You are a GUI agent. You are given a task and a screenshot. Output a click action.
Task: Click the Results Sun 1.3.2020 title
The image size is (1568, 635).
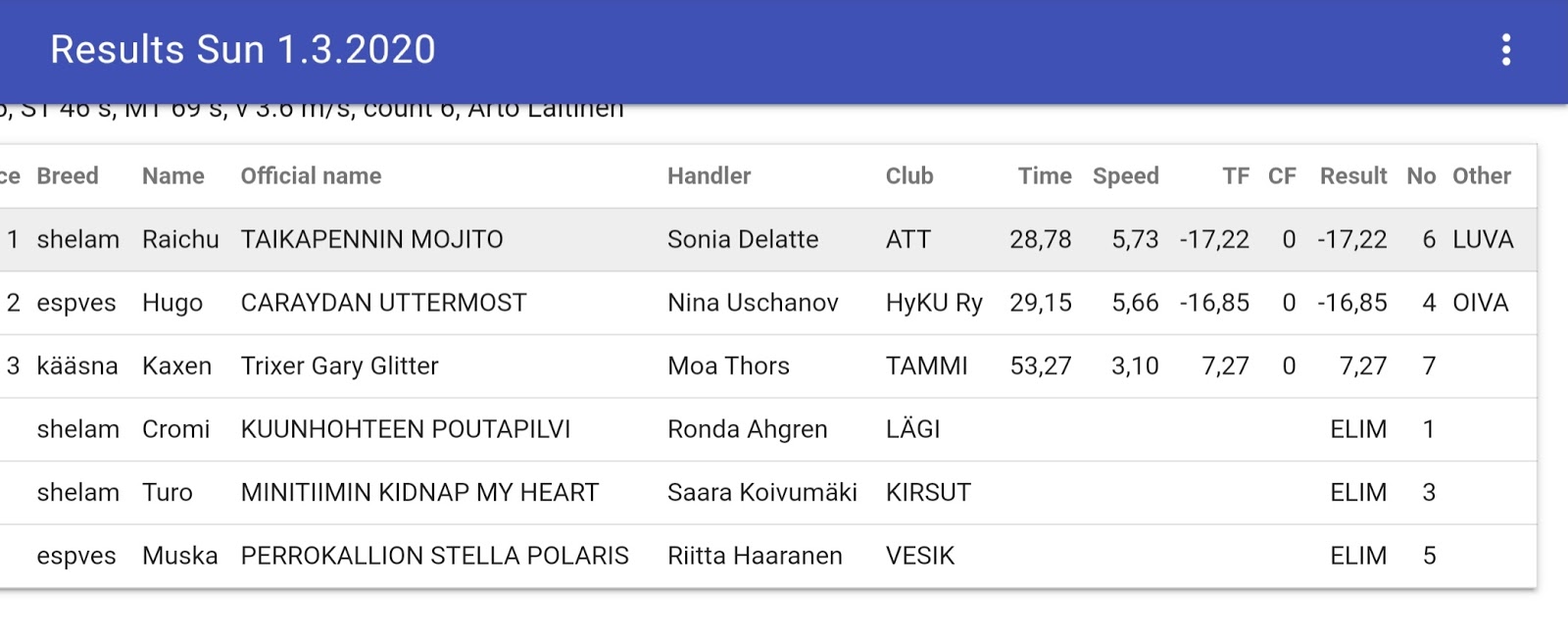(243, 50)
